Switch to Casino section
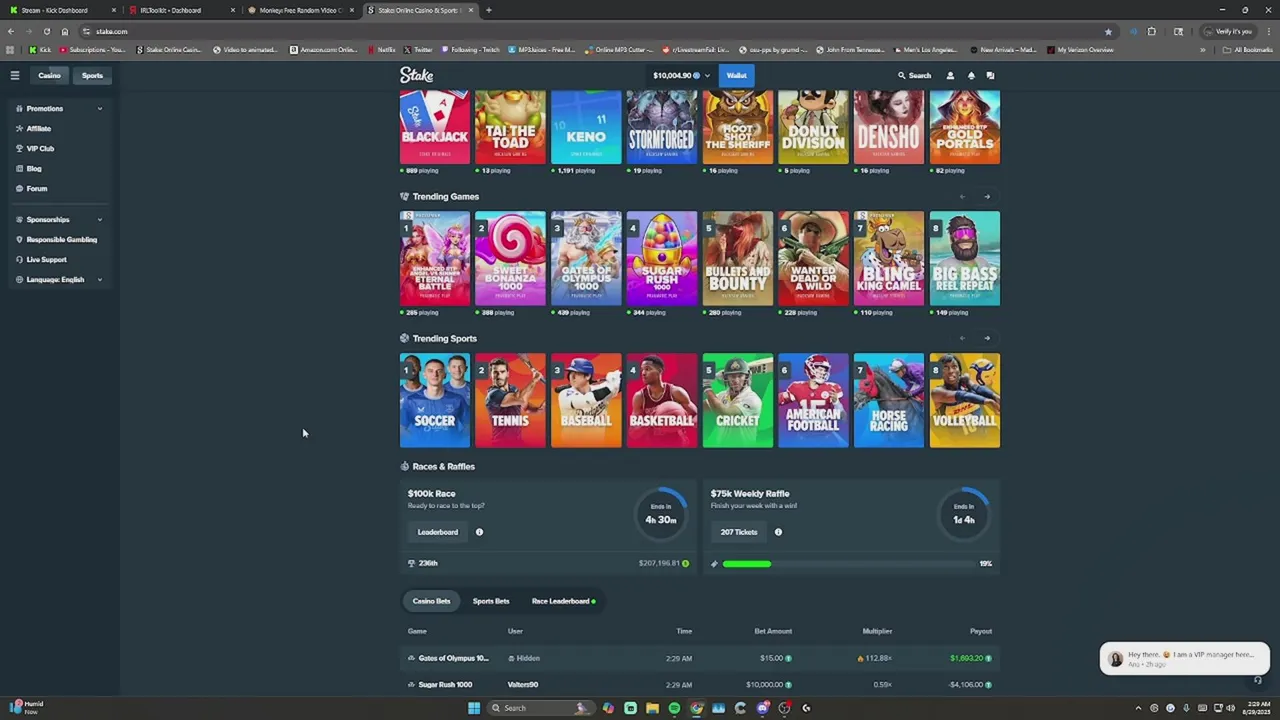This screenshot has height=720, width=1280. [49, 75]
